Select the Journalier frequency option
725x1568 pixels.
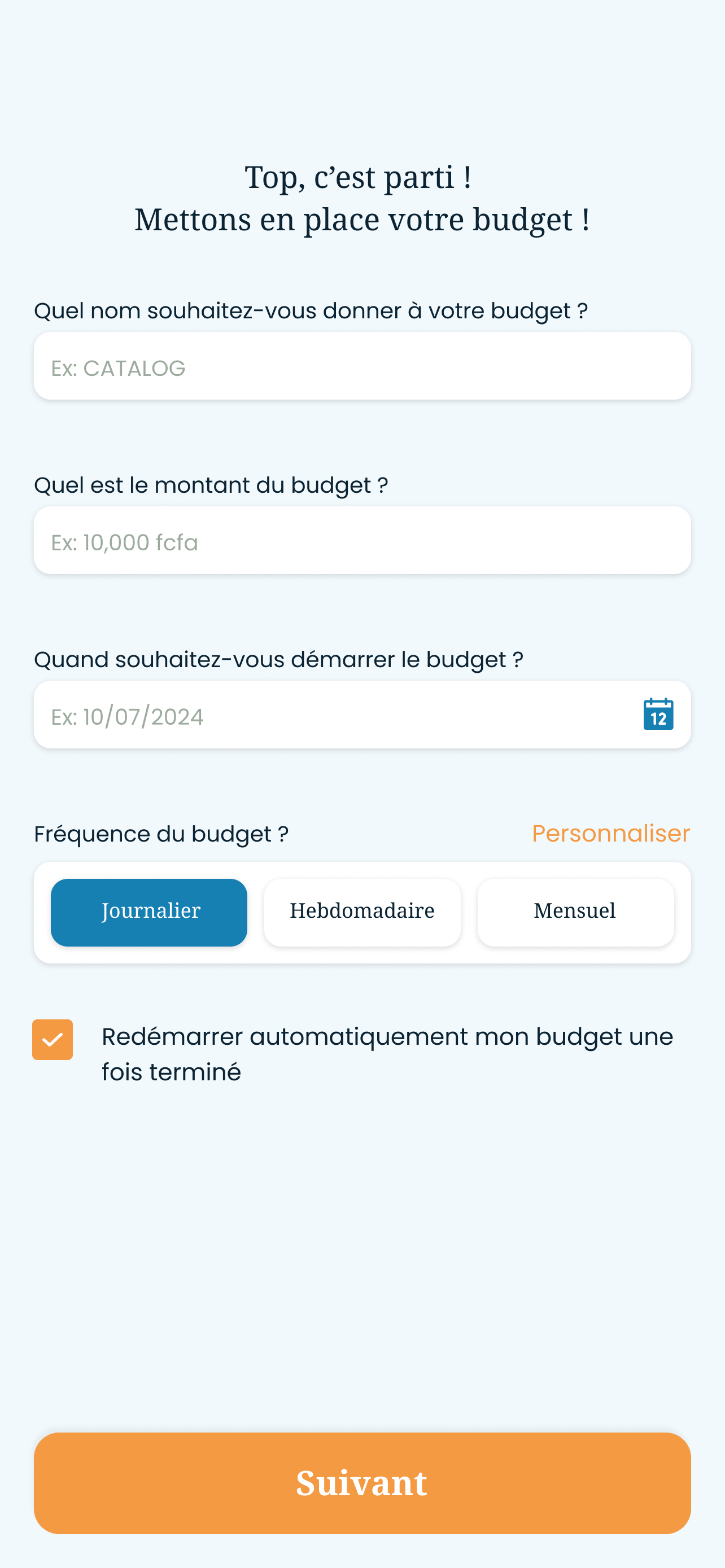click(149, 913)
